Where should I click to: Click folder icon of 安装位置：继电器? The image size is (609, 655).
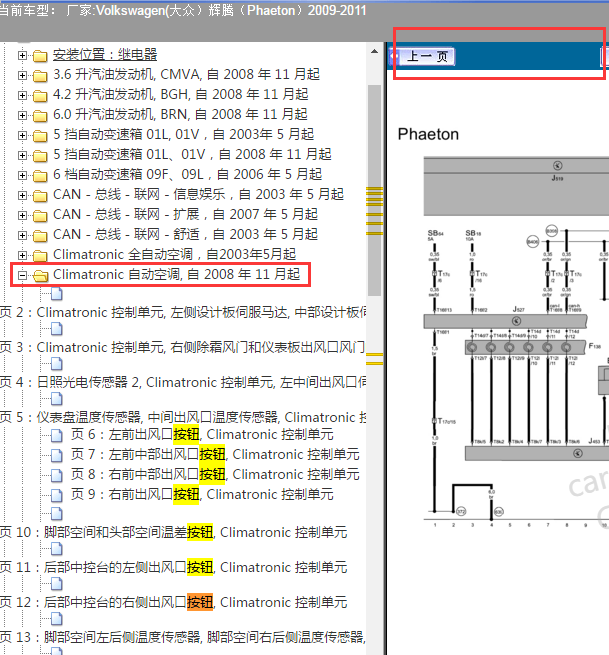[40, 55]
